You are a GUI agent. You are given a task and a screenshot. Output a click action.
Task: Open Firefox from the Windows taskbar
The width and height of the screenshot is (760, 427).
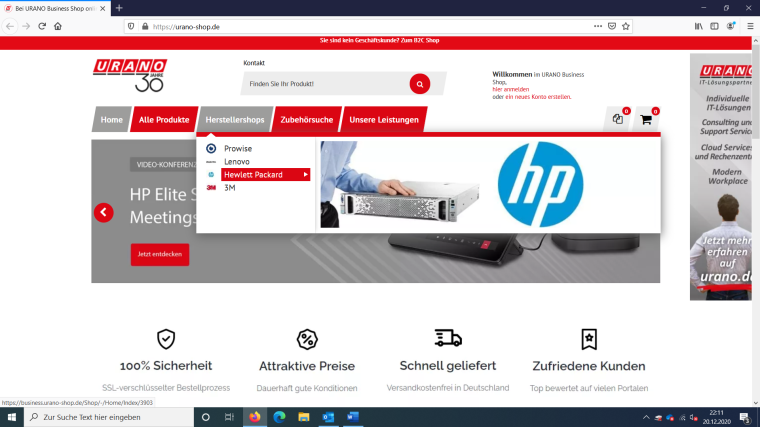click(255, 416)
